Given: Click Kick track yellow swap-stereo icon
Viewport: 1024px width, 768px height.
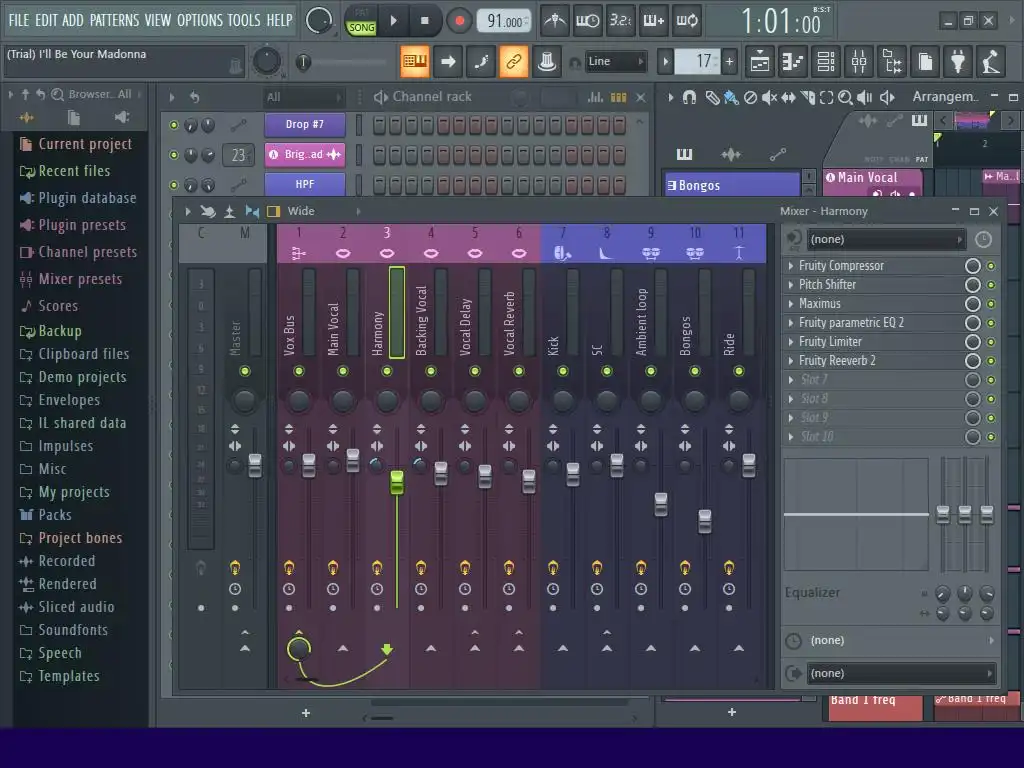Looking at the screenshot, I should 553,567.
